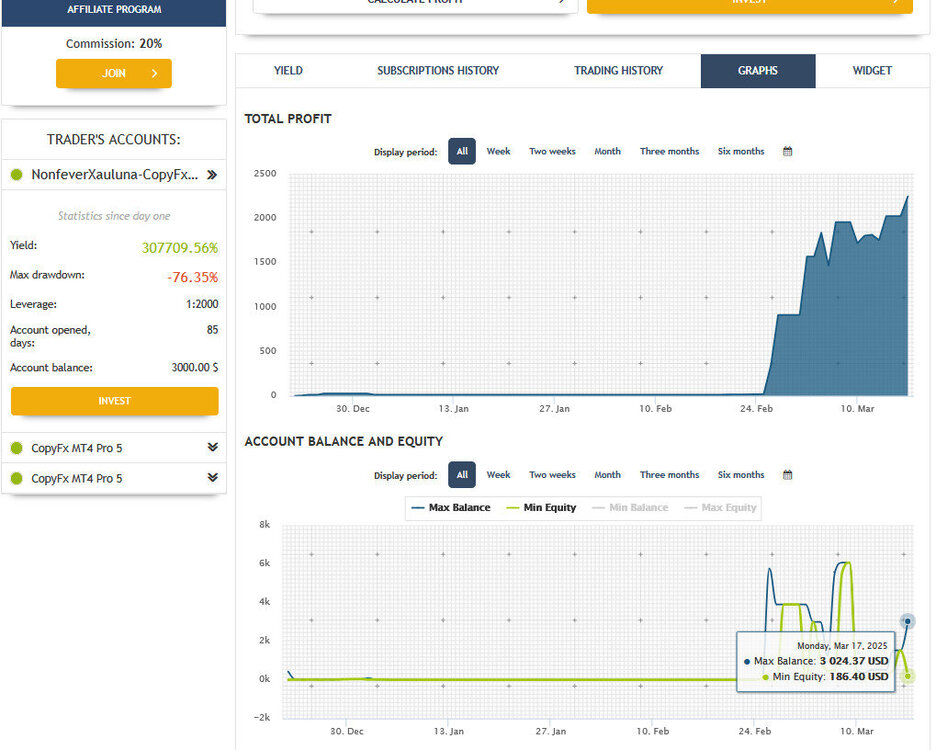
Task: Show Max Equity series in legend
Action: point(721,508)
